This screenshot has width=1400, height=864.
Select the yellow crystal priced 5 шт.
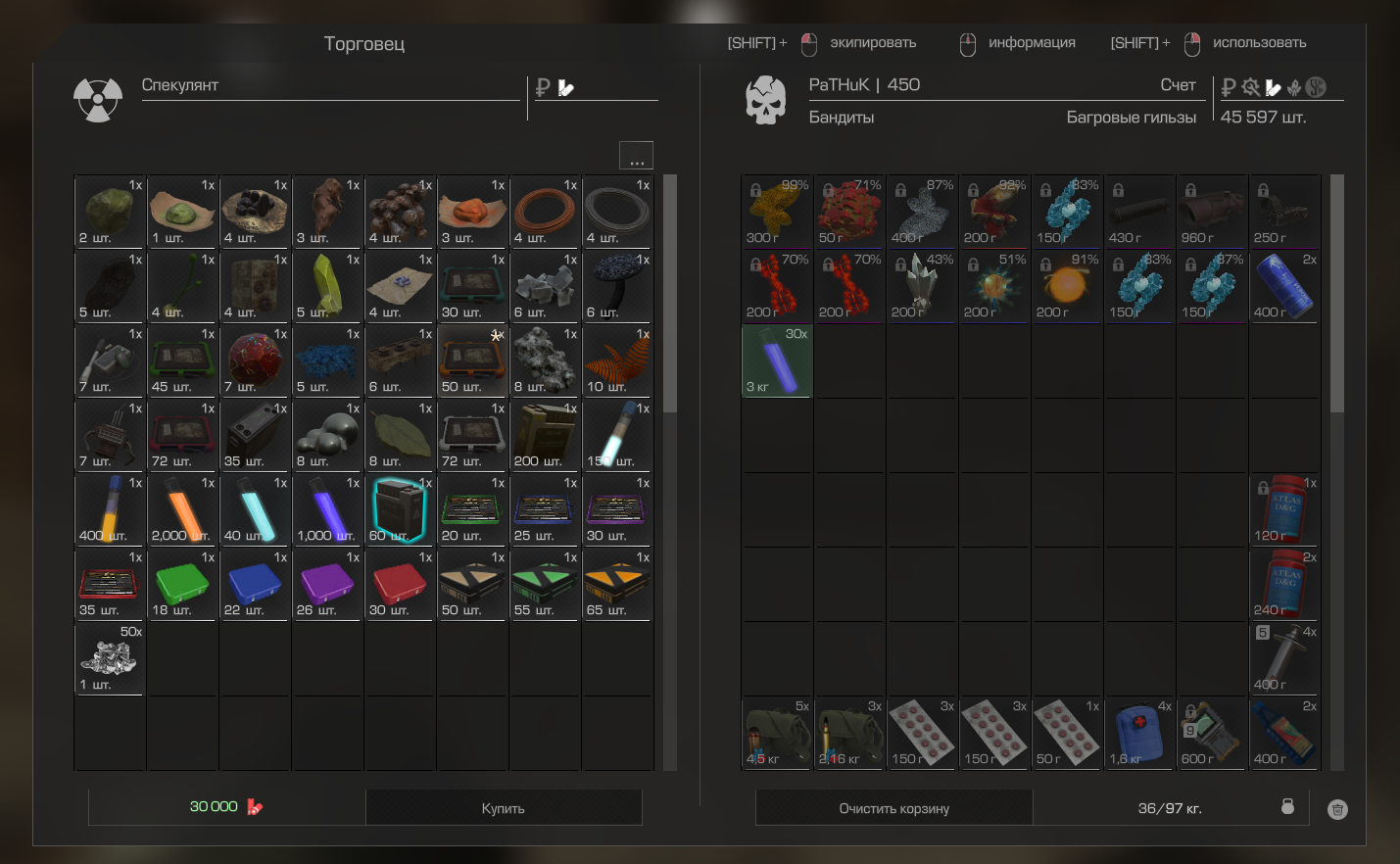(327, 286)
